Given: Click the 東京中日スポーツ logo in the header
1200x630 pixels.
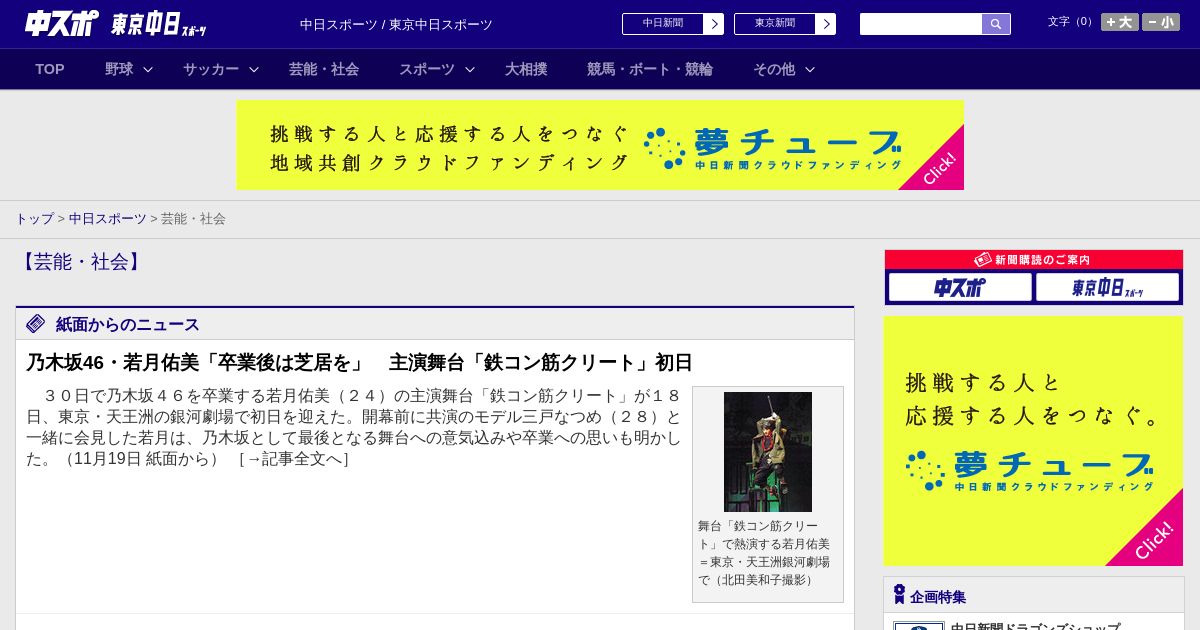Looking at the screenshot, I should (159, 24).
